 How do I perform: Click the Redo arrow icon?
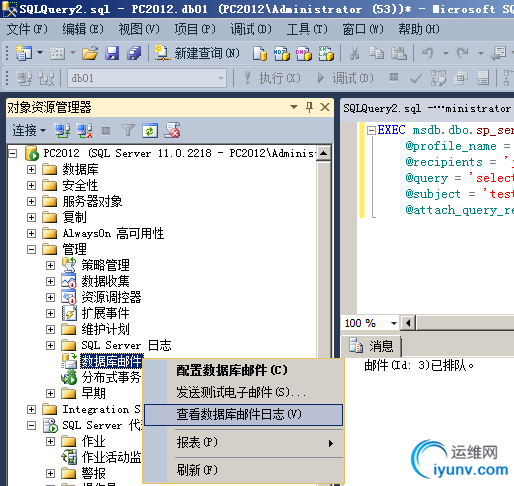[x=463, y=53]
